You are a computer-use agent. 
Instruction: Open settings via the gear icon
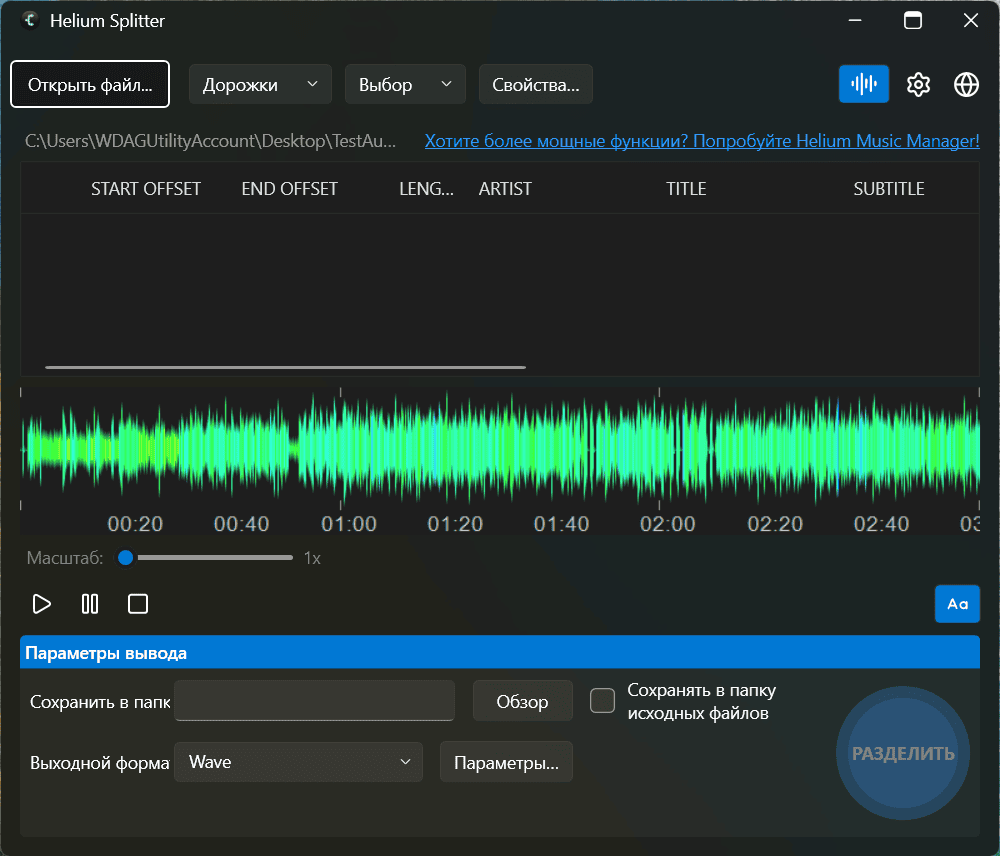pos(918,84)
